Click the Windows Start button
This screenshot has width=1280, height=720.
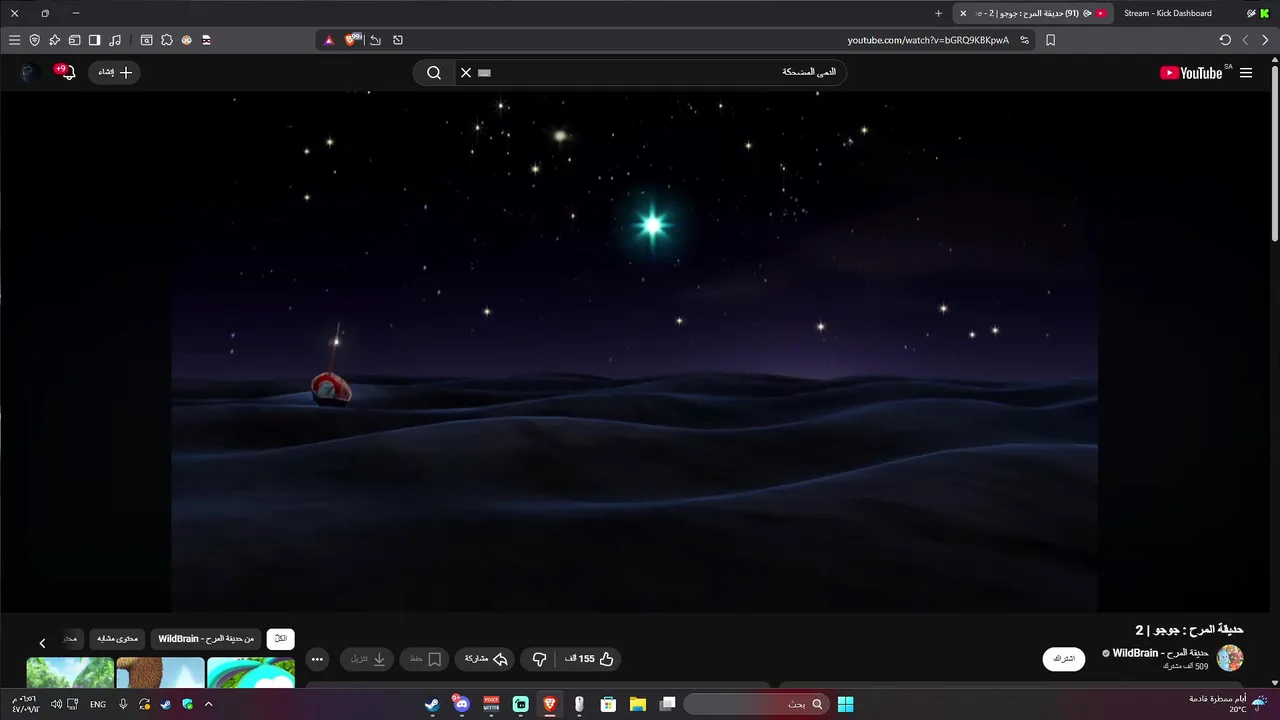[845, 704]
